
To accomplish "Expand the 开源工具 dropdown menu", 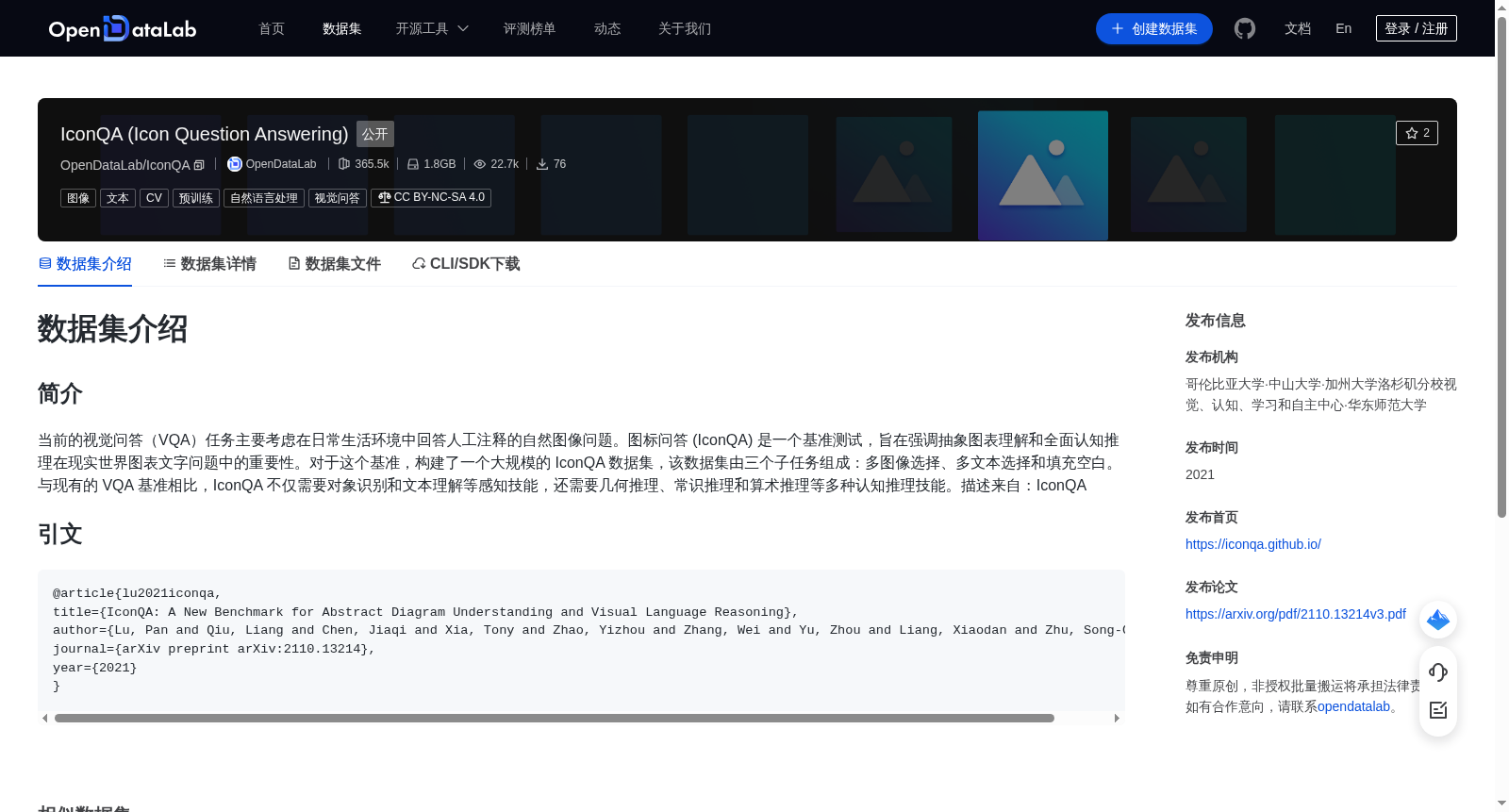I will 432,28.
